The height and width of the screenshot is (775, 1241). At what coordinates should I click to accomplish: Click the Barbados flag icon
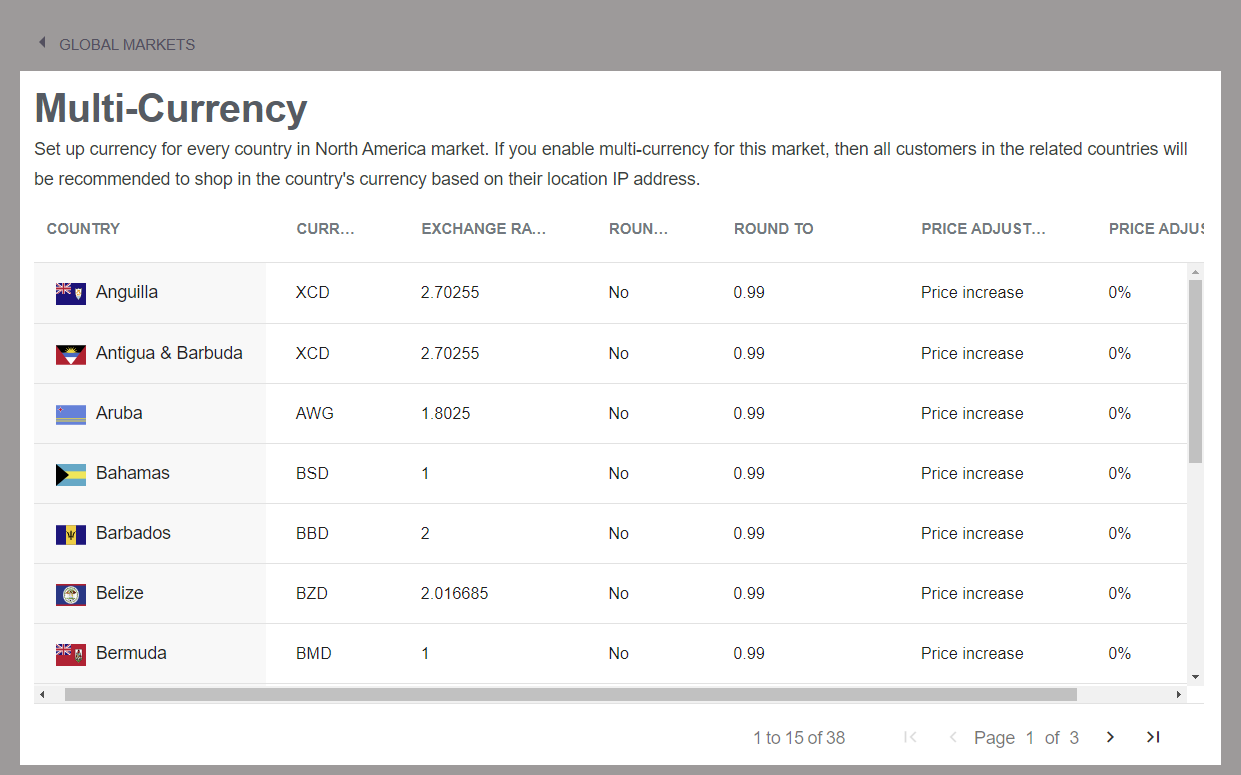tap(70, 534)
